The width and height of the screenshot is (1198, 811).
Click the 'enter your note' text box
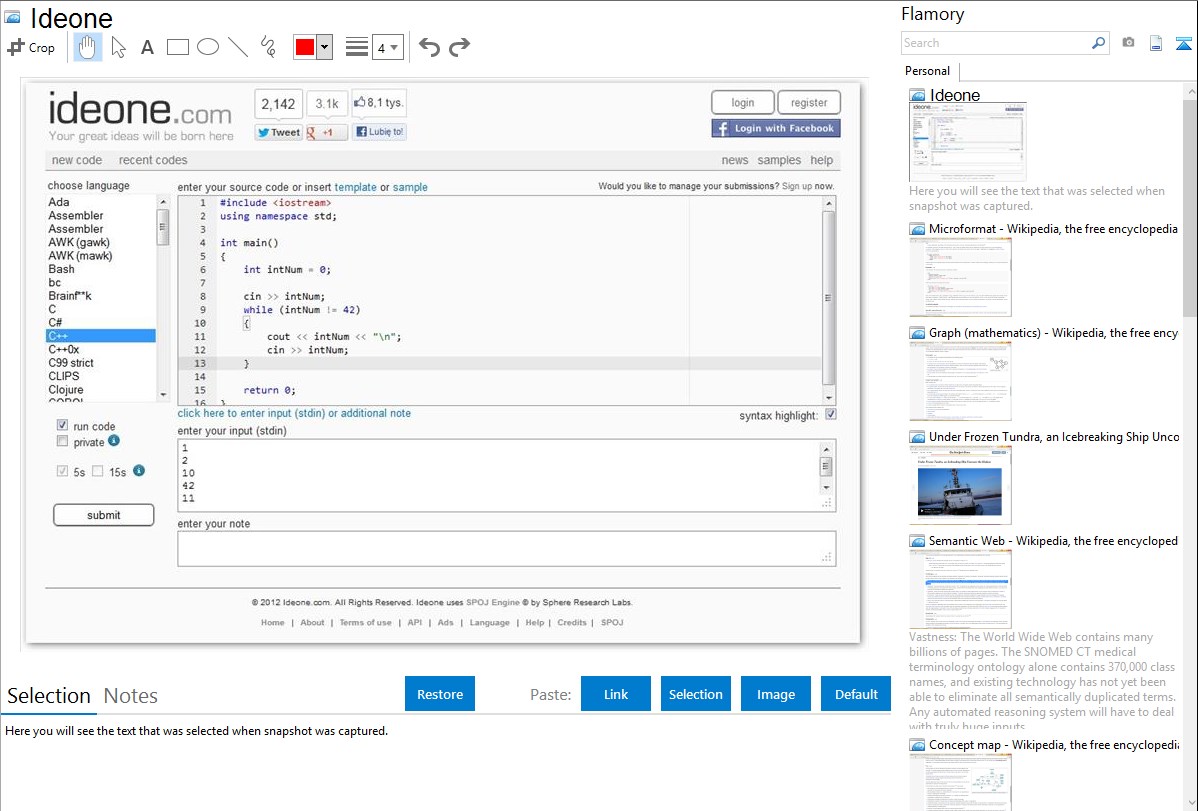(x=507, y=549)
